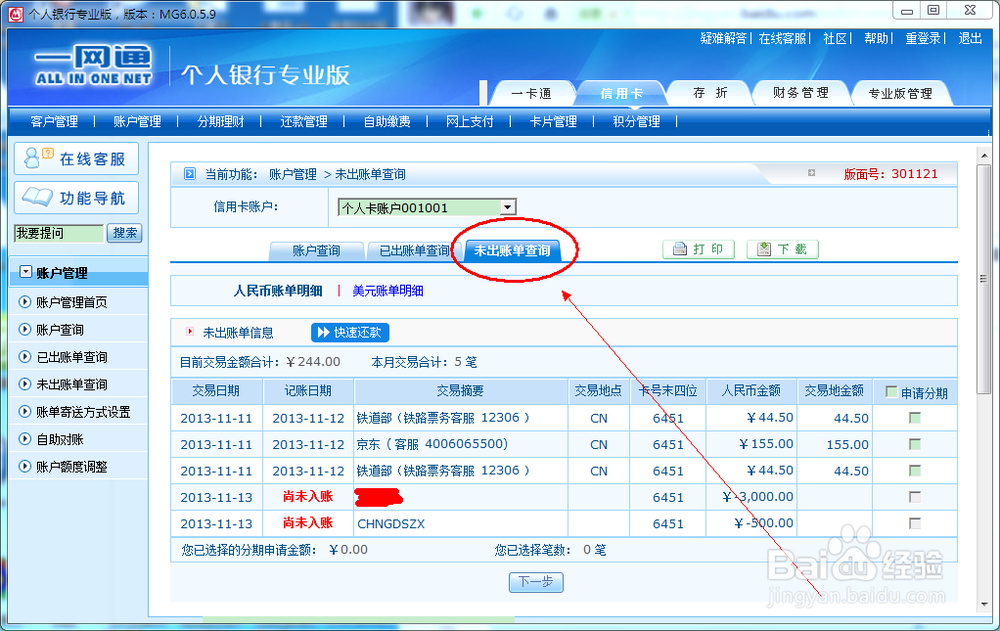Screen dimensions: 1000x631
Task: Click the 下一步 next button
Action: click(536, 583)
